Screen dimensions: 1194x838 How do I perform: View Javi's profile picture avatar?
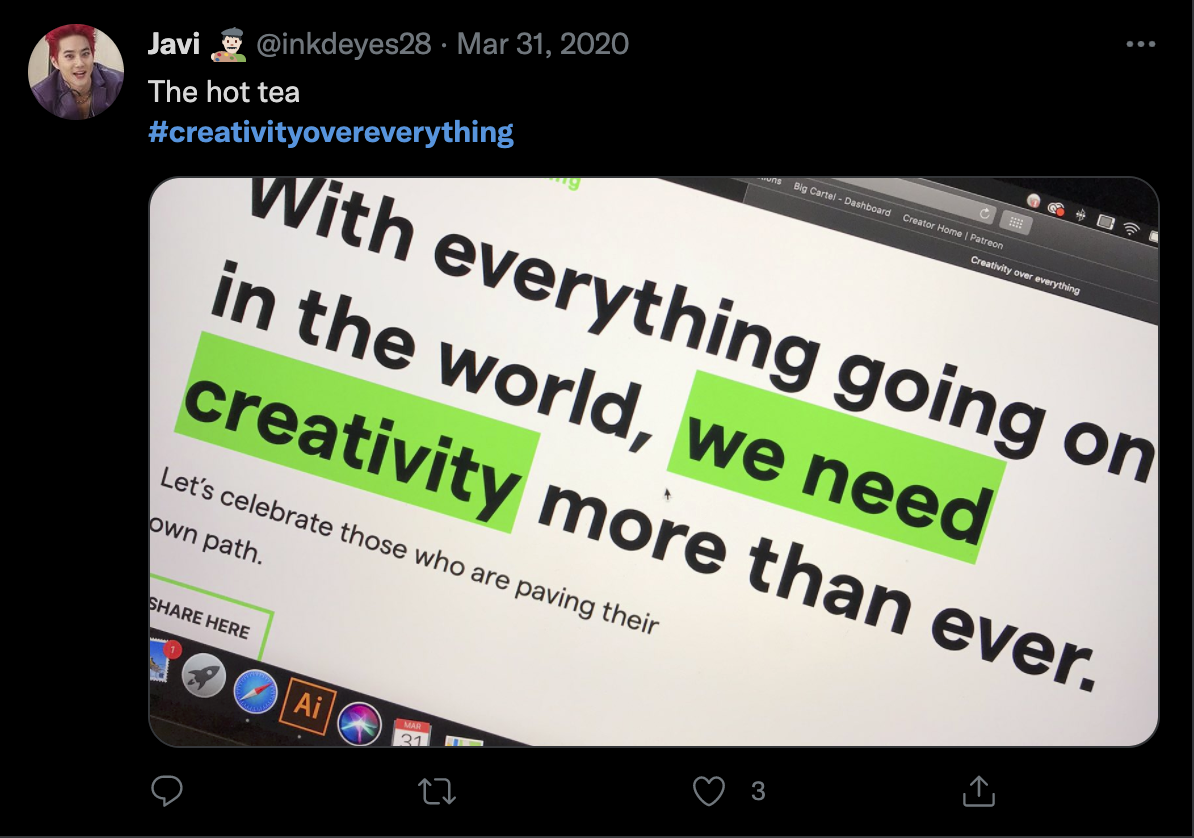click(x=75, y=72)
